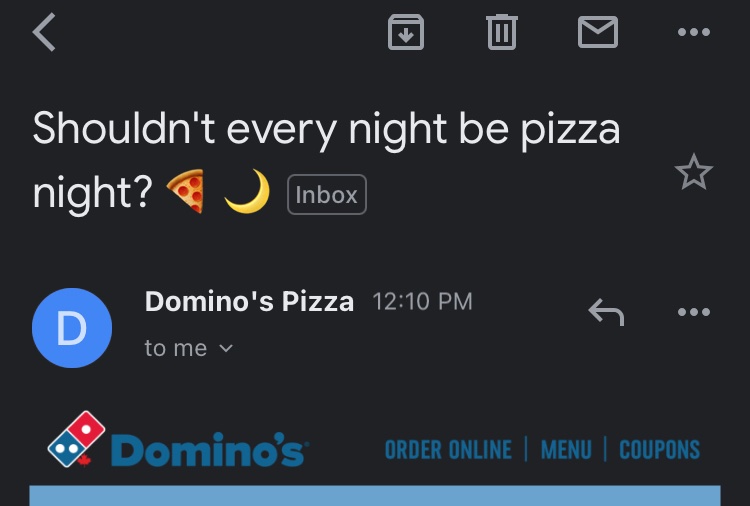Go back using the left arrow
The width and height of the screenshot is (750, 506).
[44, 32]
